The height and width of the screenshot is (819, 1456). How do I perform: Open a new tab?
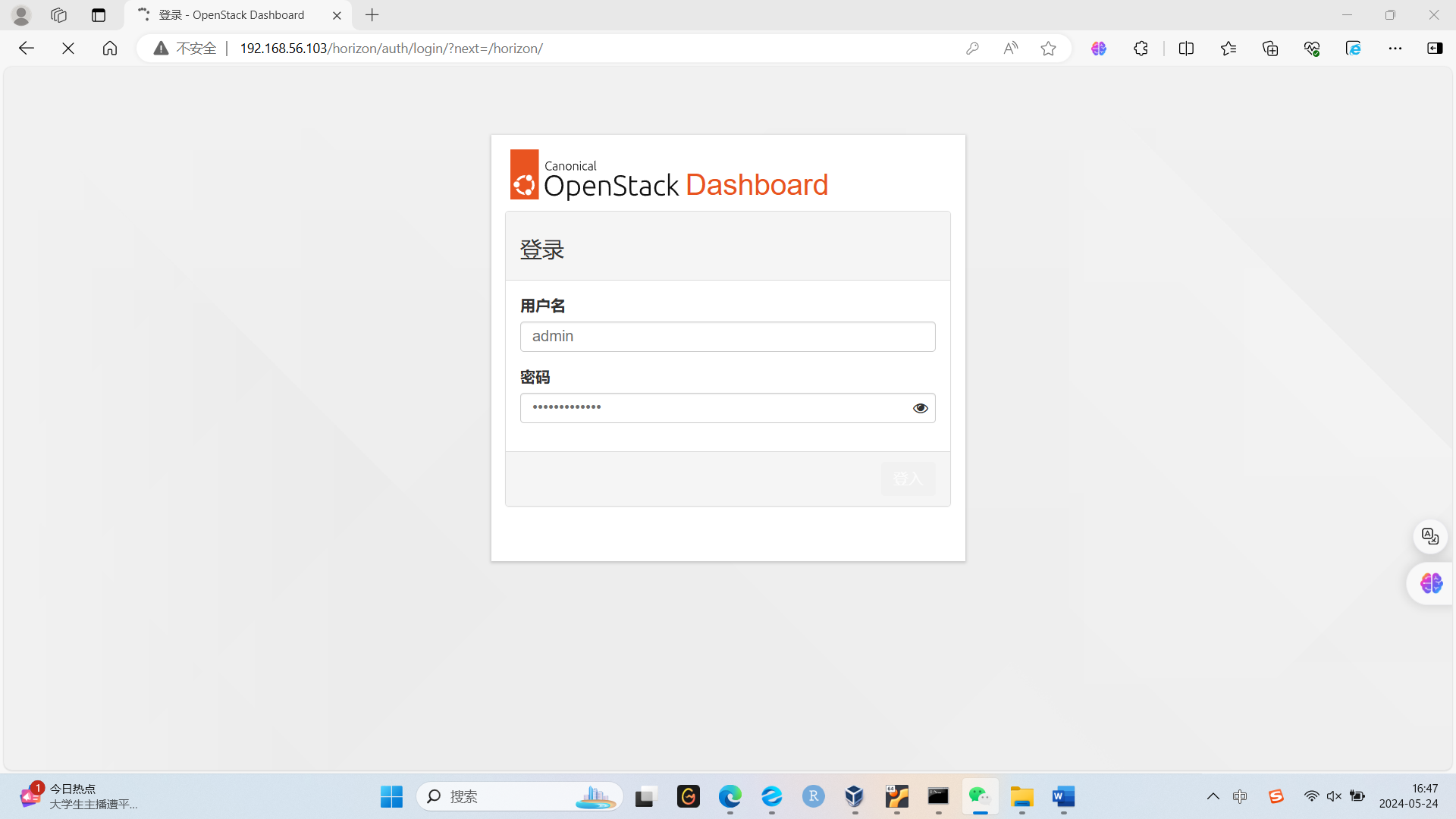372,15
